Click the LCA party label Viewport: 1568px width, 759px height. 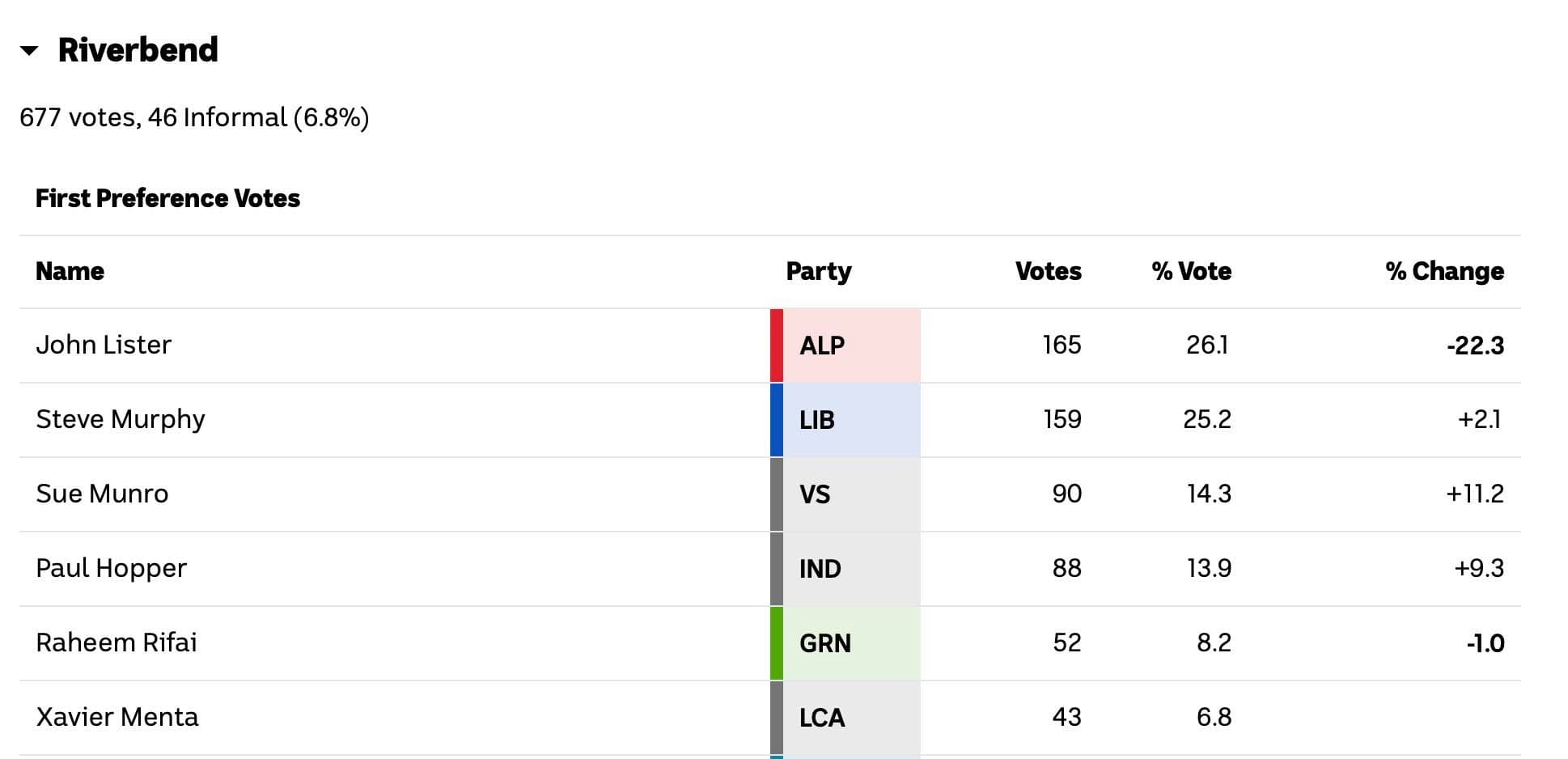pos(822,718)
